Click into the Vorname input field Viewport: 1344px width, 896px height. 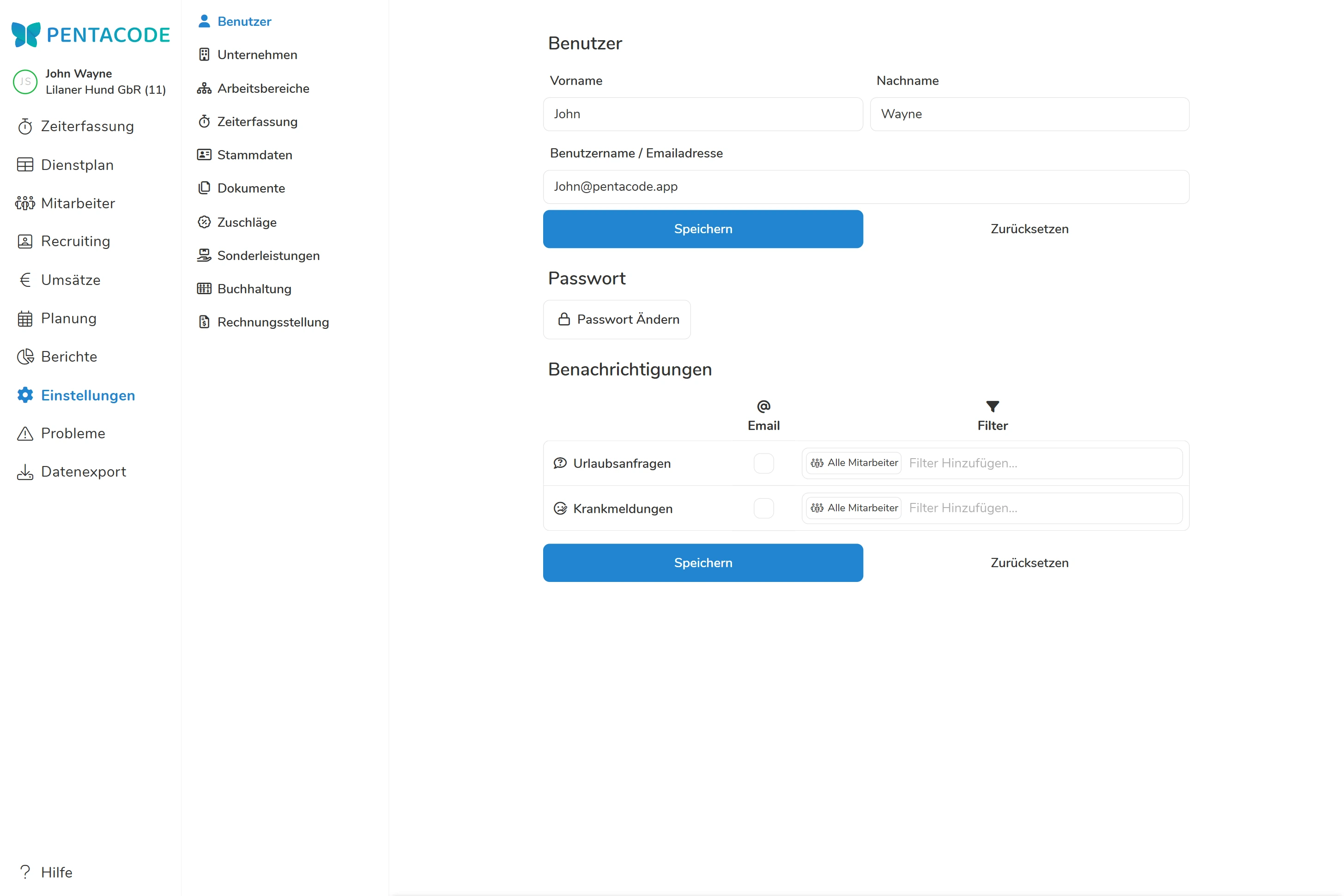pos(702,114)
